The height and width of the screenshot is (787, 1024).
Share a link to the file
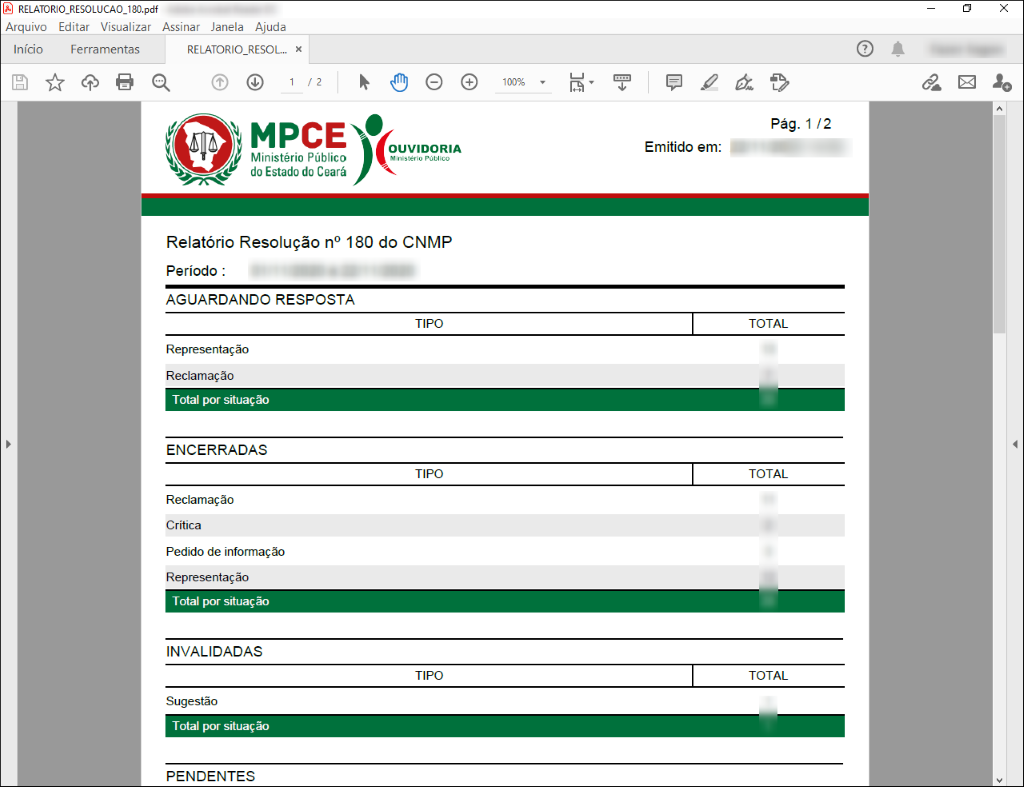click(932, 82)
